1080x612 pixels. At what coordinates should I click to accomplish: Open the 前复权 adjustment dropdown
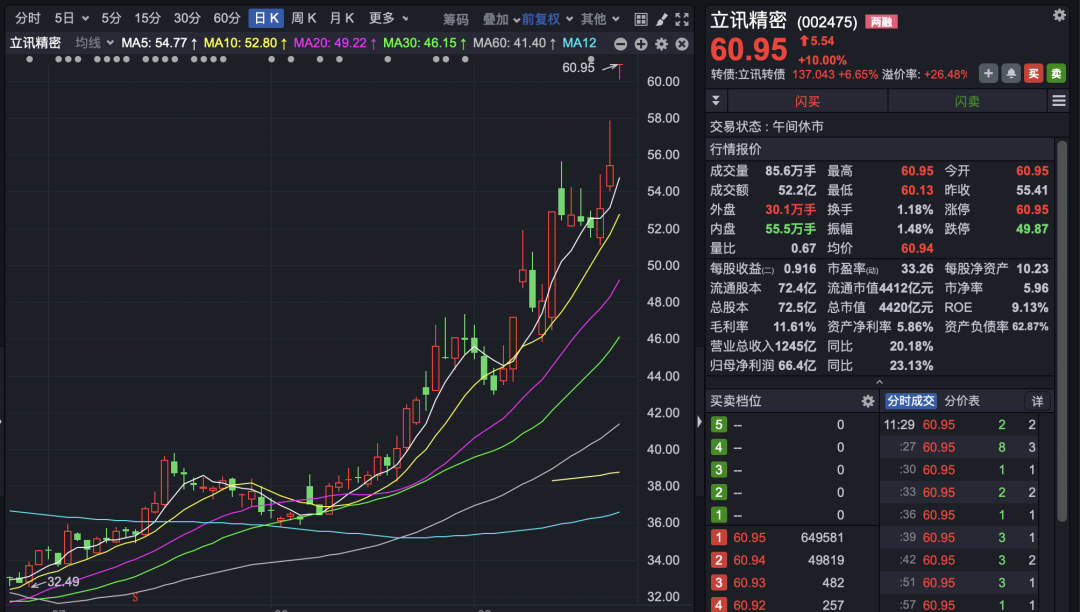point(546,19)
